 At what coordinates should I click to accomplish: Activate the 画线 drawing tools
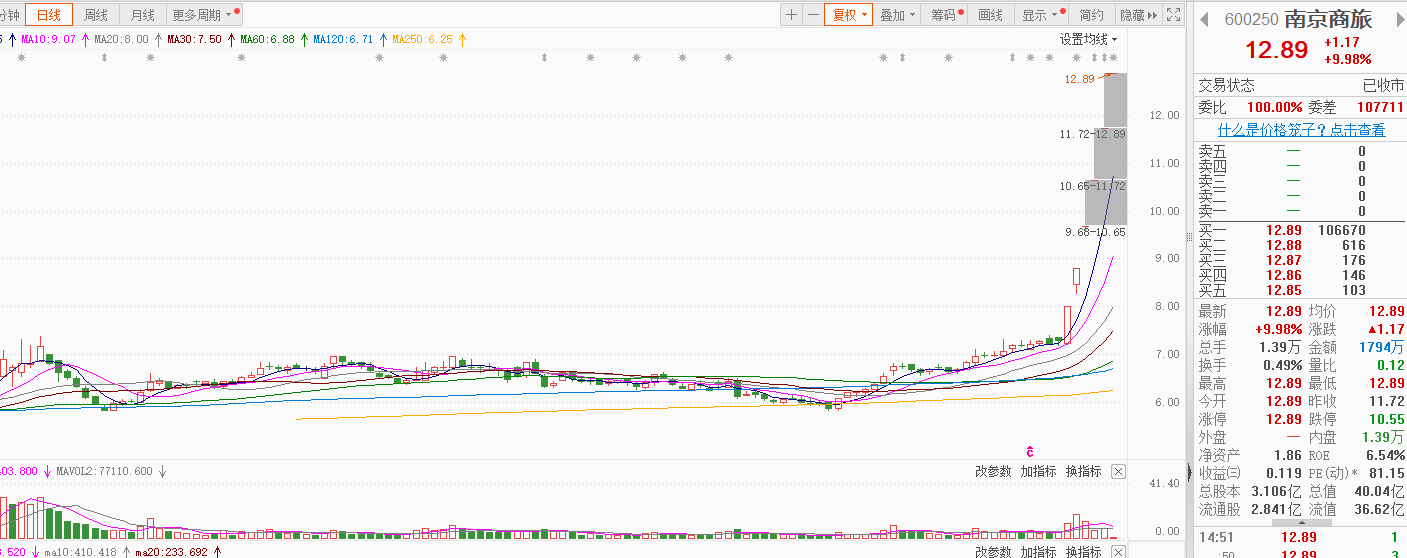coord(990,15)
